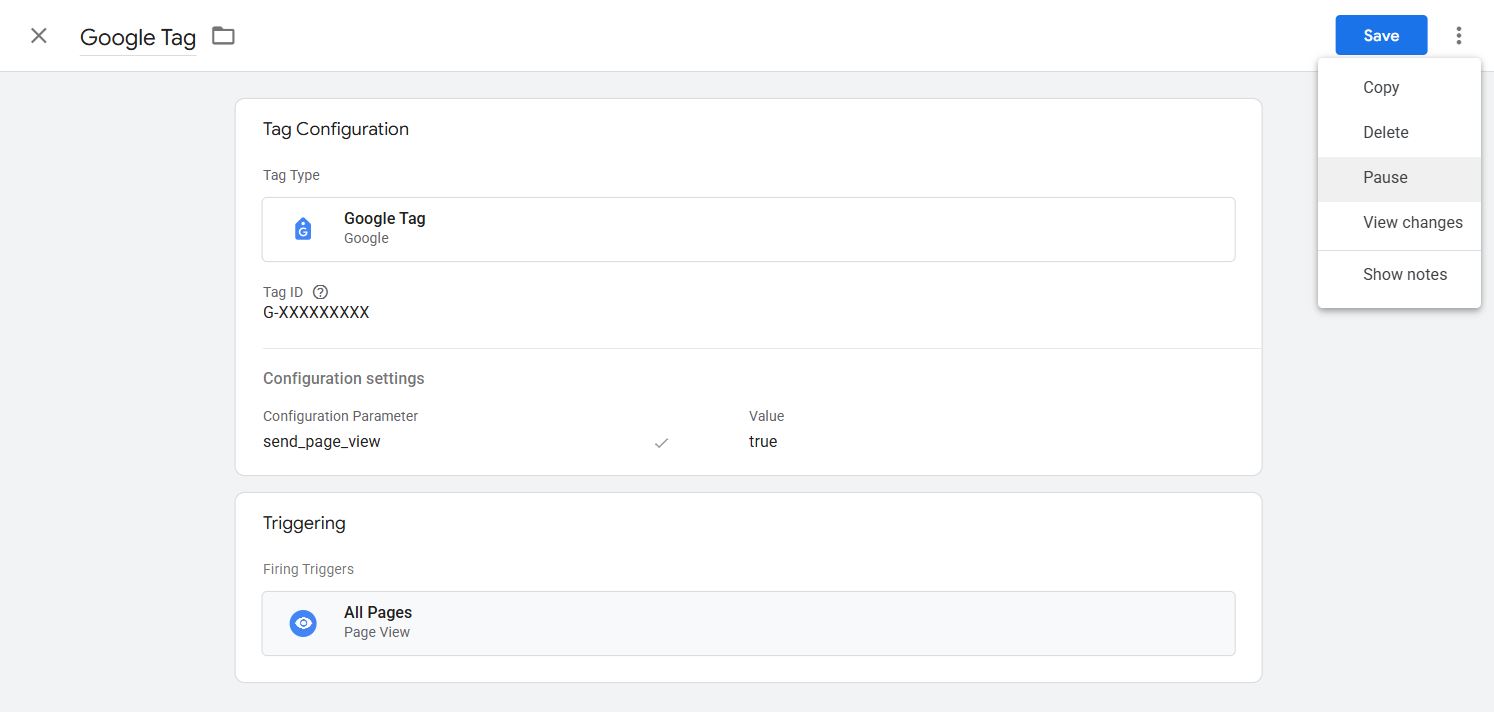
Task: Show notes via the menu entry
Action: pyautogui.click(x=1404, y=274)
